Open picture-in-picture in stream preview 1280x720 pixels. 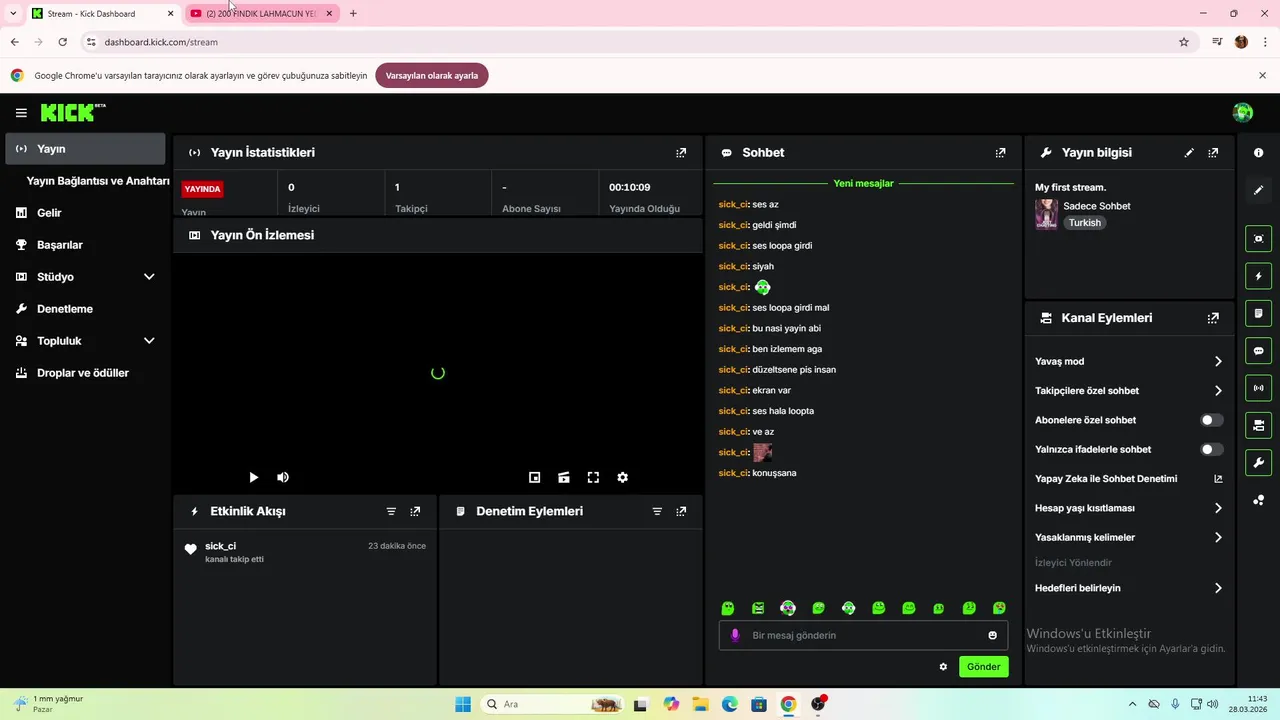(x=535, y=478)
